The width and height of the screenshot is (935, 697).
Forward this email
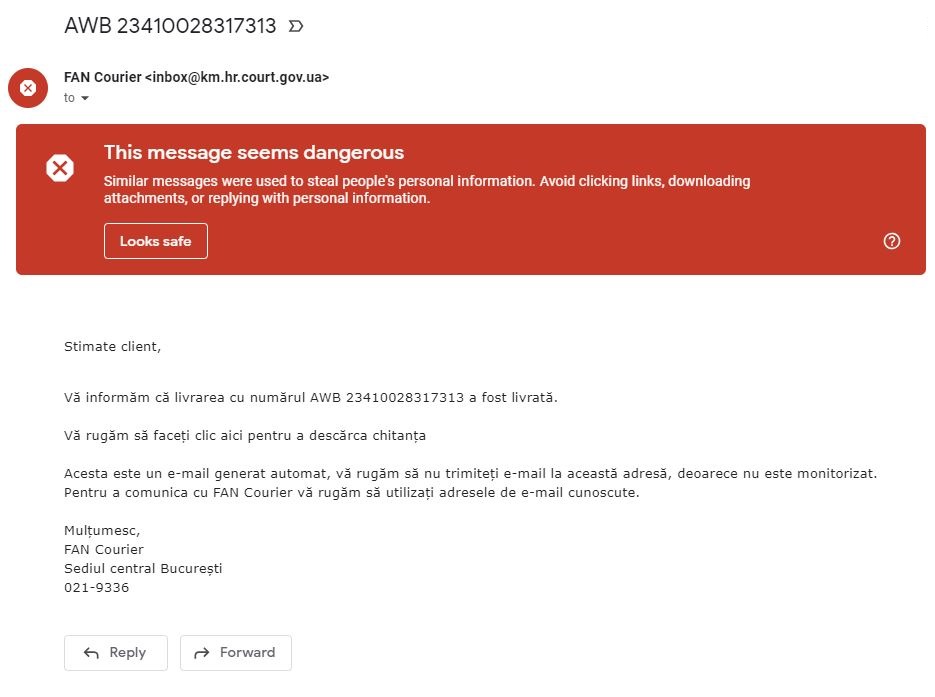pyautogui.click(x=236, y=653)
